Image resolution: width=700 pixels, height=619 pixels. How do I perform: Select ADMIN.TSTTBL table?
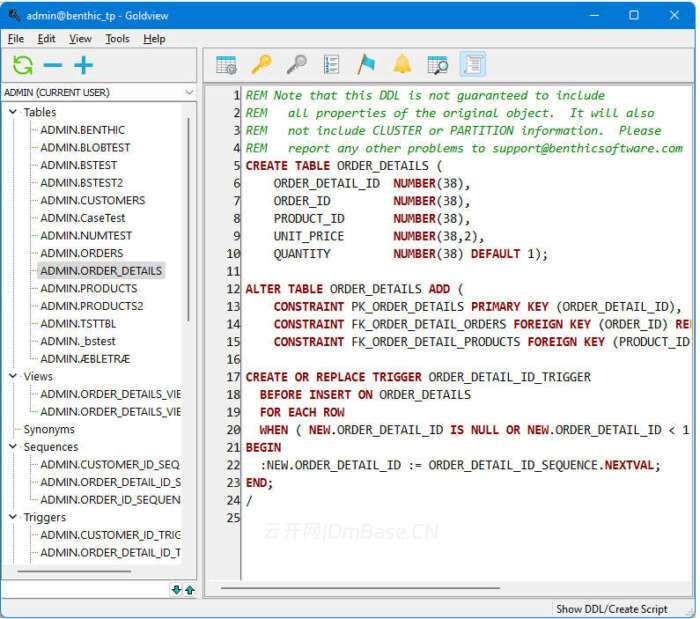pos(78,324)
